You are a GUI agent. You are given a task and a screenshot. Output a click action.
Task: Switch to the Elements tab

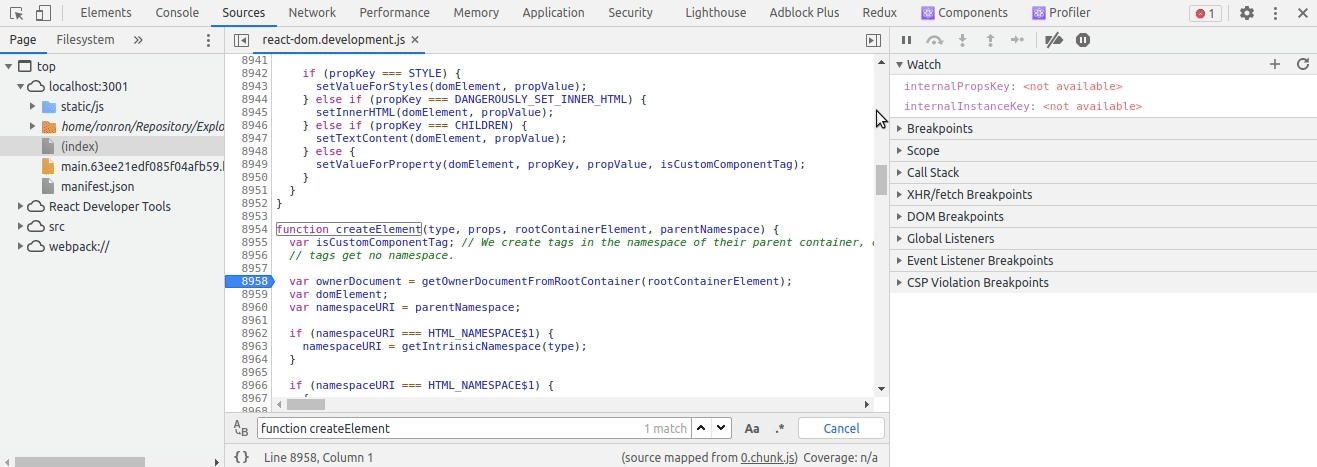[x=105, y=13]
